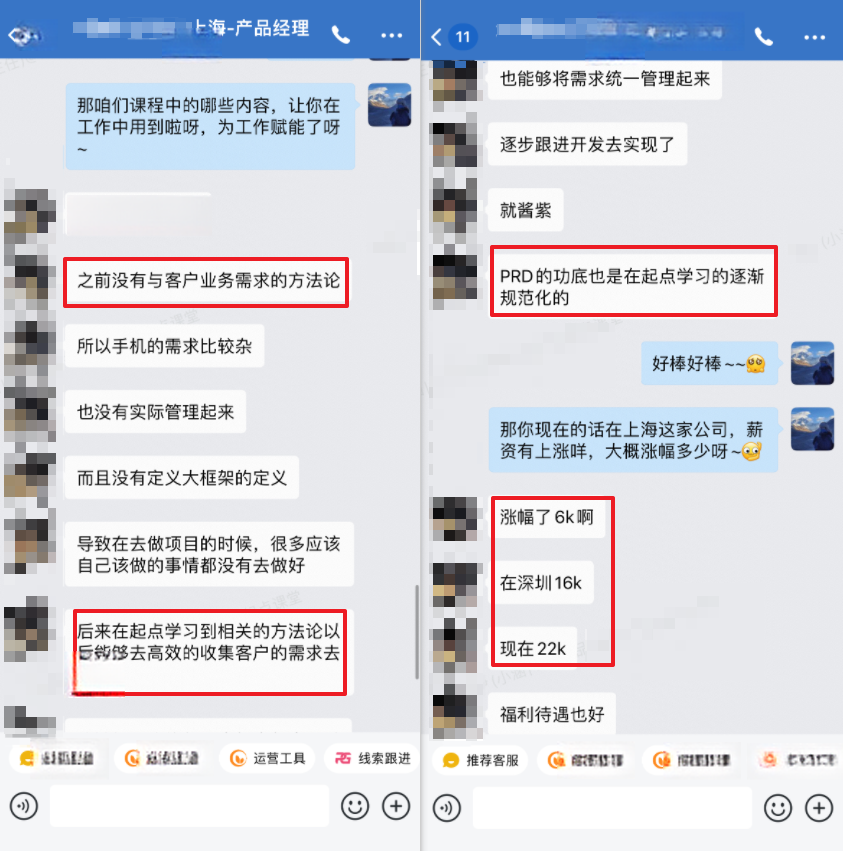The height and width of the screenshot is (851, 843).
Task: Select 线索跟进 quick action chip
Action: point(373,758)
